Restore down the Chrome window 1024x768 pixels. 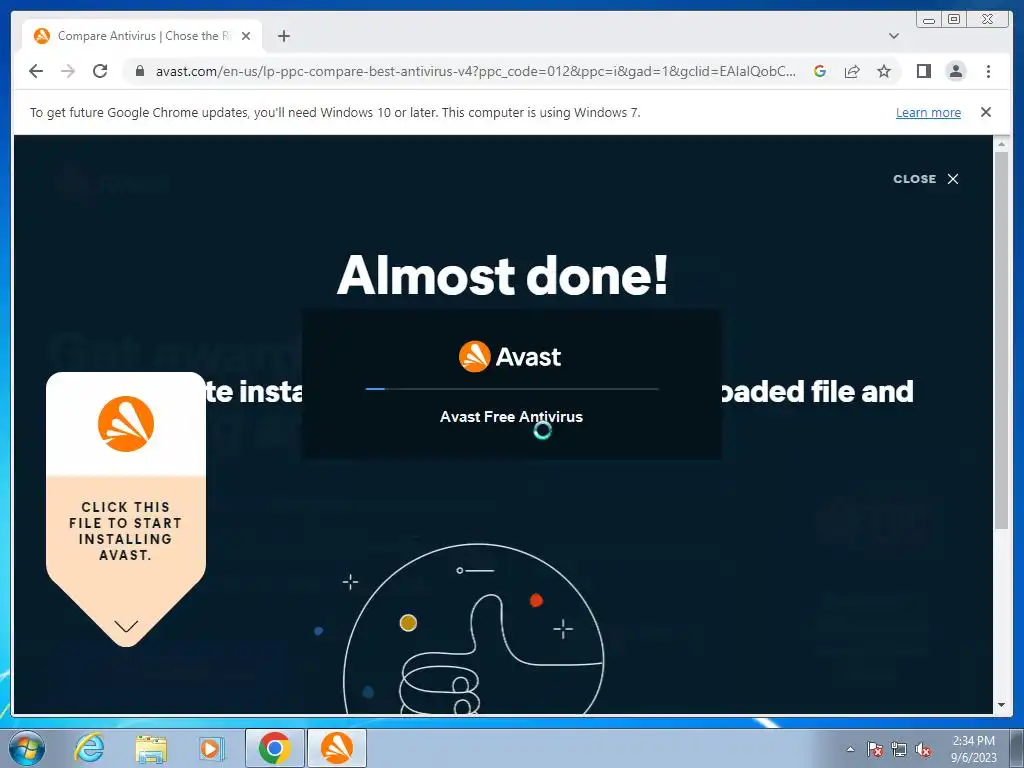pos(953,20)
